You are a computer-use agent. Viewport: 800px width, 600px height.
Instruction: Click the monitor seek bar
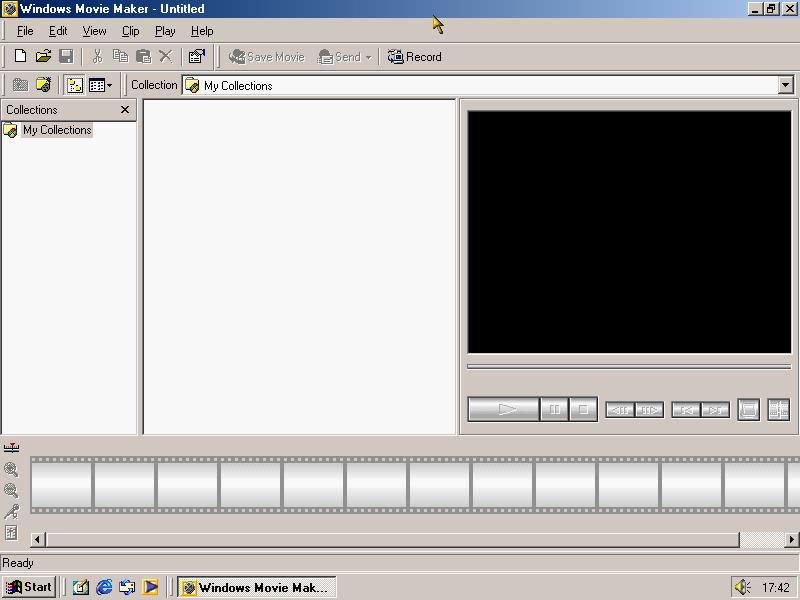pyautogui.click(x=628, y=366)
